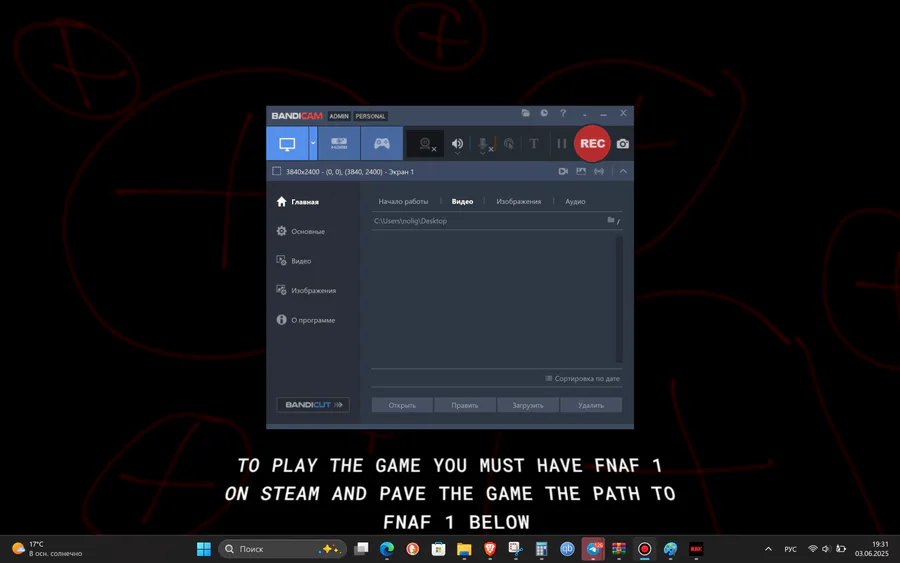Select HDMI device recording mode
900x563 pixels.
pyautogui.click(x=339, y=143)
